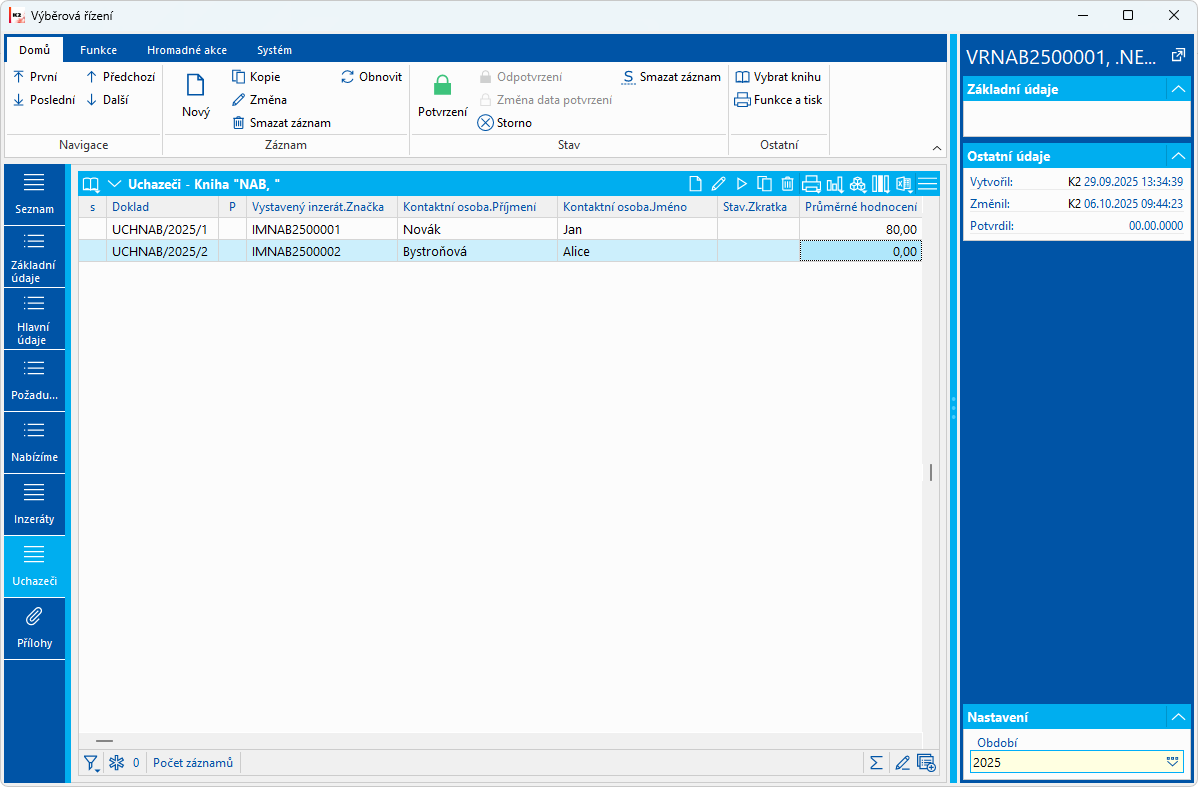Image resolution: width=1198 pixels, height=787 pixels.
Task: Delete record via trash Smazat záznam
Action: click(x=281, y=122)
